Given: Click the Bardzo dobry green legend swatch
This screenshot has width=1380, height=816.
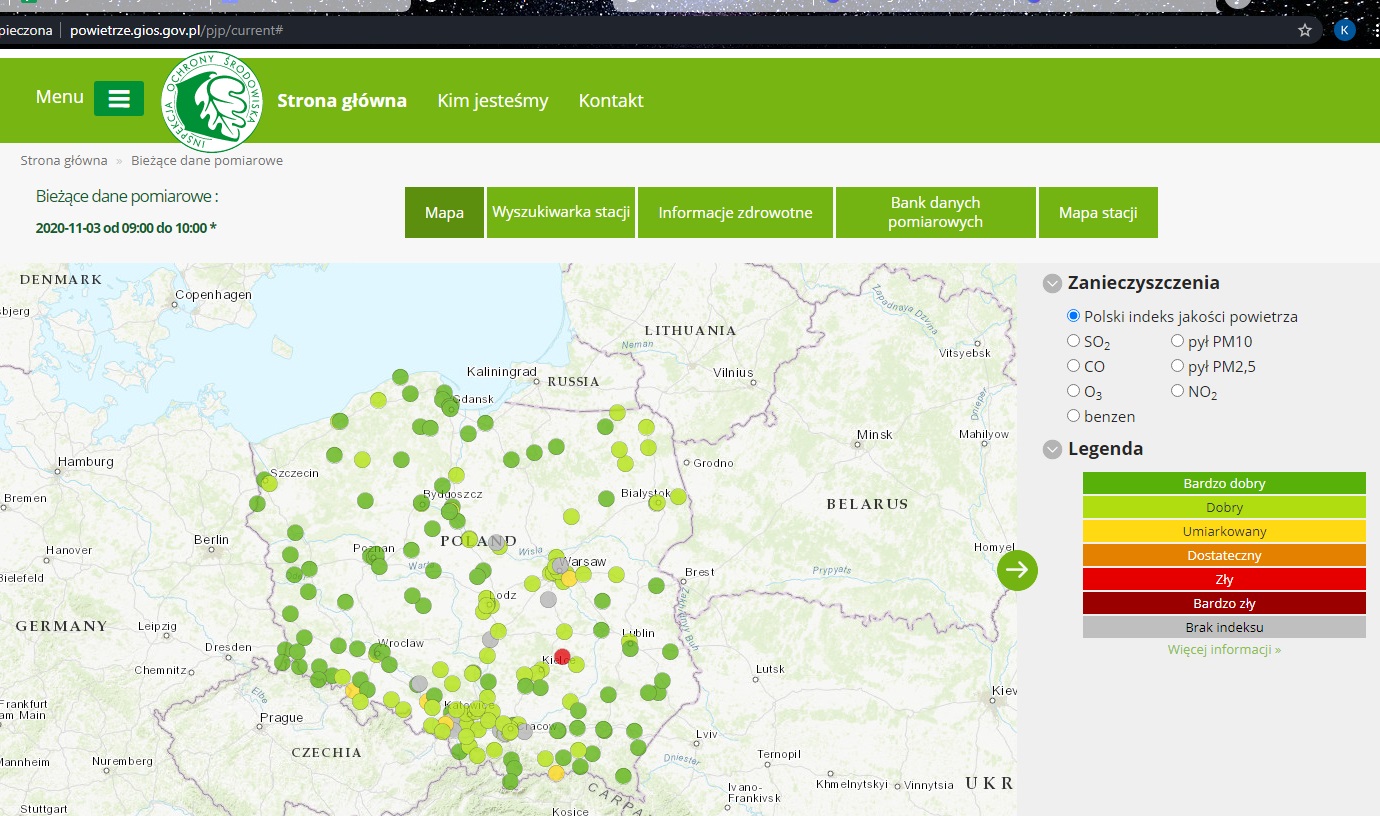Looking at the screenshot, I should click(x=1224, y=483).
